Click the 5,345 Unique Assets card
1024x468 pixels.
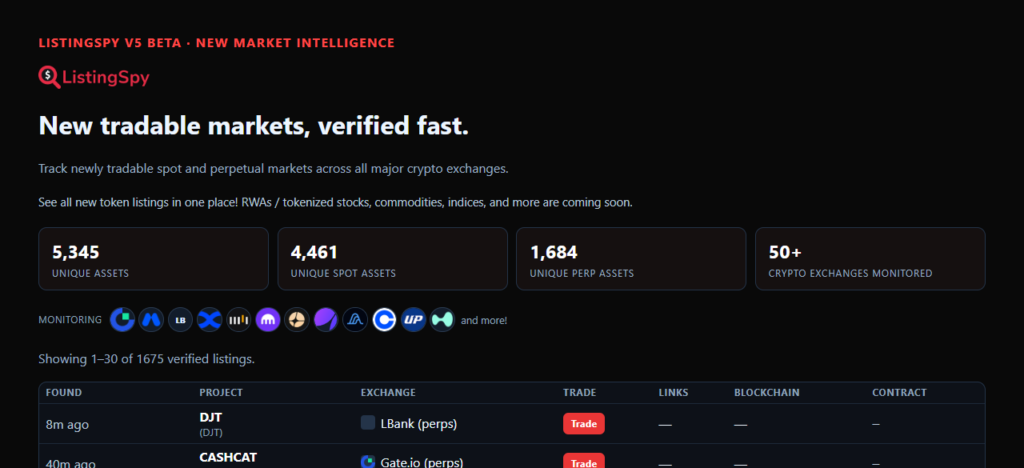point(153,258)
